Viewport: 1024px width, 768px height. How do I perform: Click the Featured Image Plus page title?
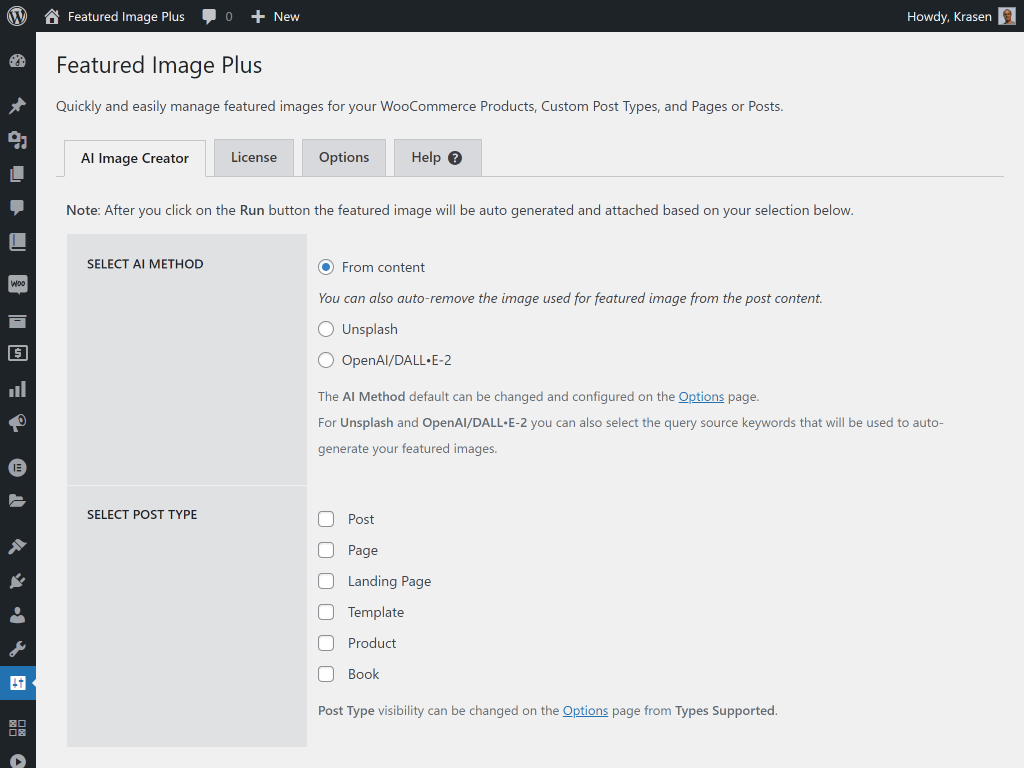(159, 65)
